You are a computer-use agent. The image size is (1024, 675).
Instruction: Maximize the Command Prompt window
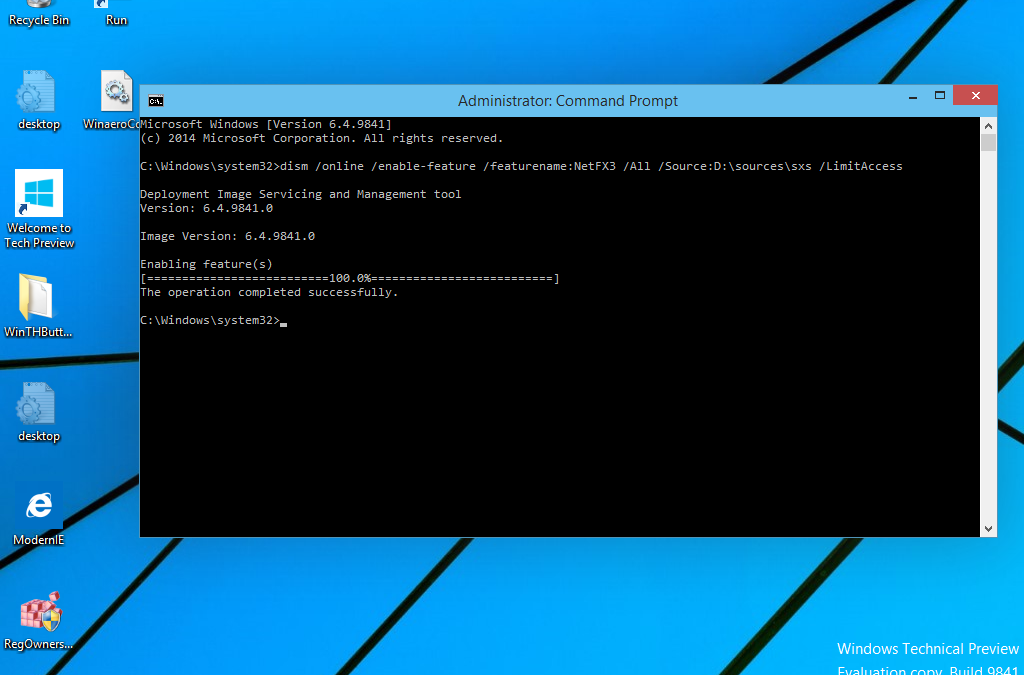(x=940, y=96)
